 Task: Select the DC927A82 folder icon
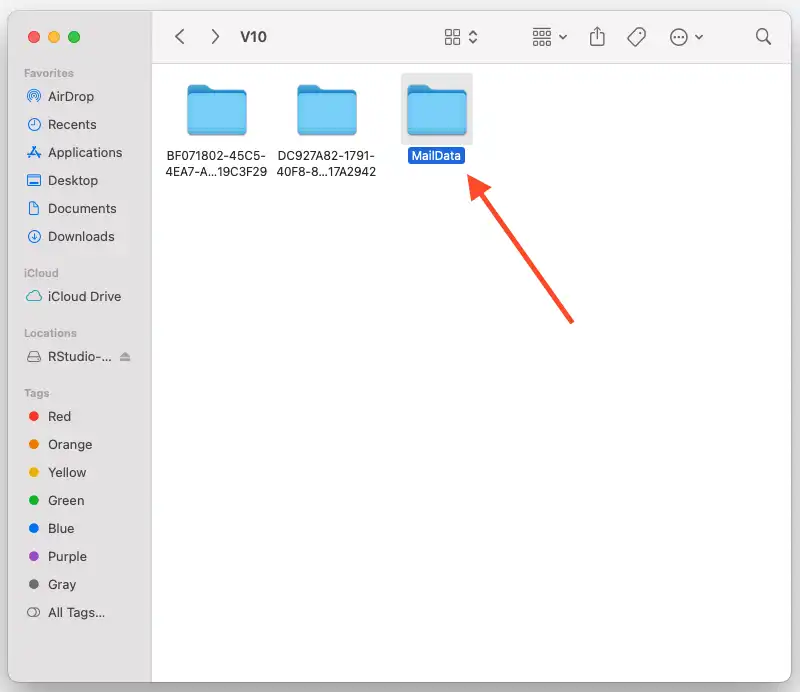[x=327, y=110]
